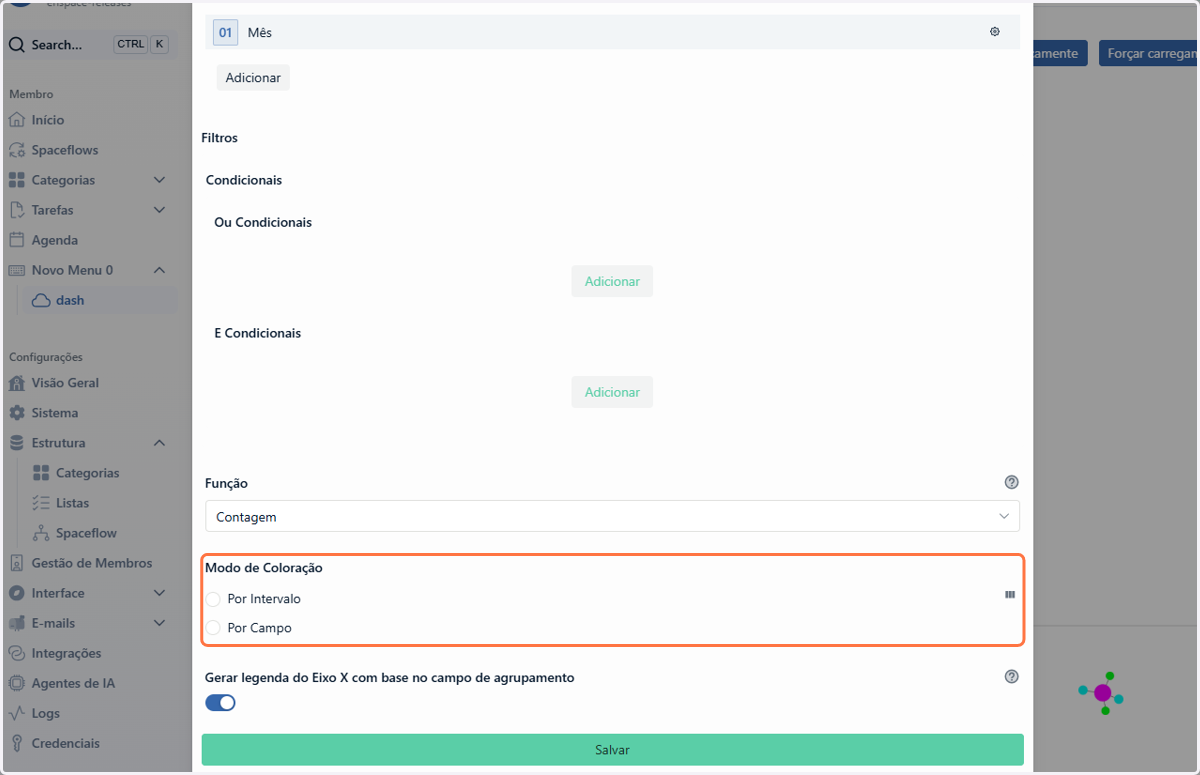
Task: Click the Listas label
Action: click(x=73, y=503)
